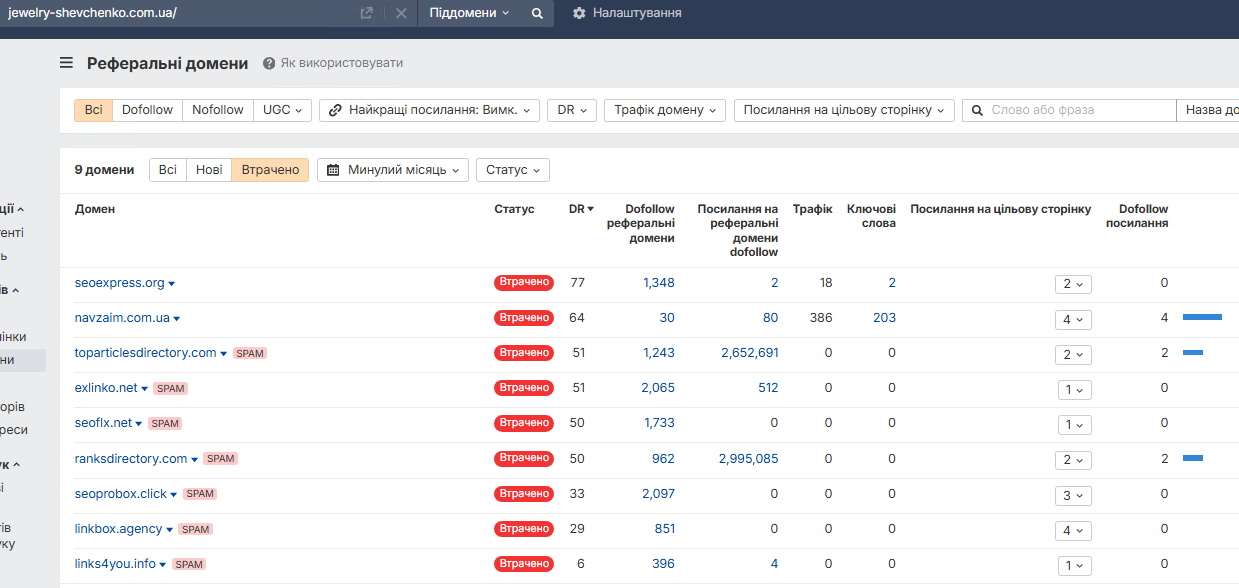The image size is (1239, 588).
Task: Click the Як використовувати help icon
Action: point(269,63)
